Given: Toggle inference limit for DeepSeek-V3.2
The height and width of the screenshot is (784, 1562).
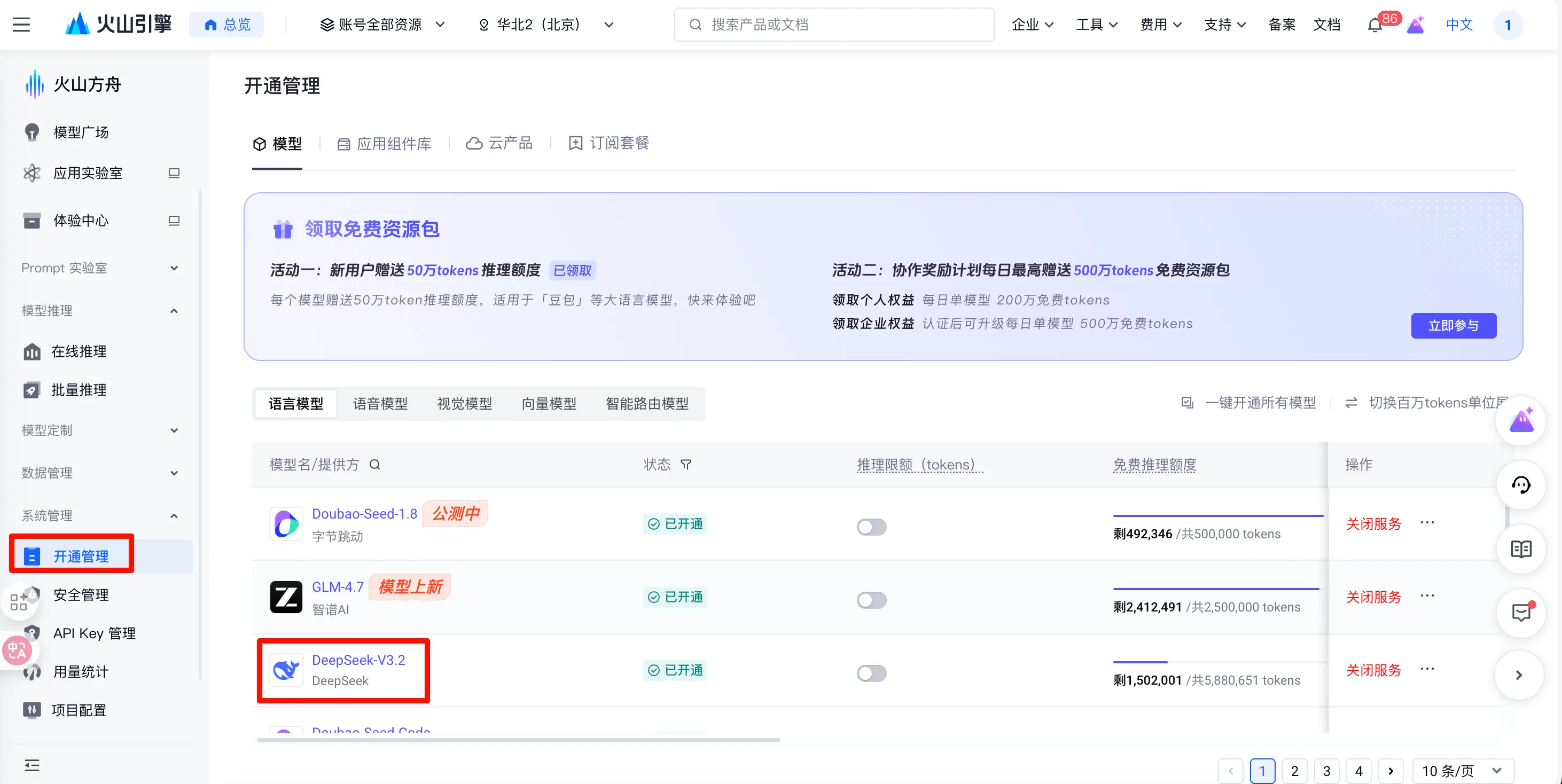Looking at the screenshot, I should 871,673.
